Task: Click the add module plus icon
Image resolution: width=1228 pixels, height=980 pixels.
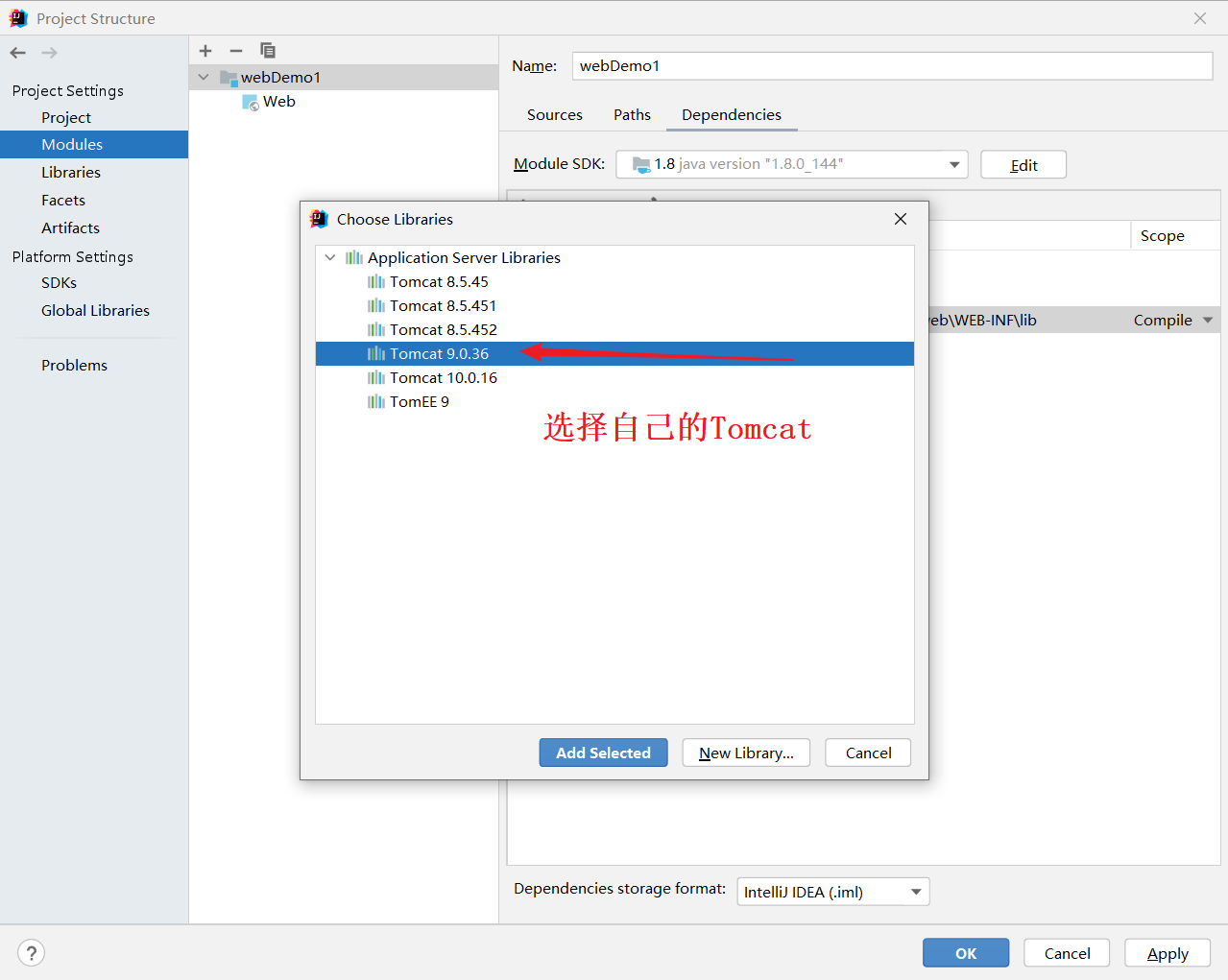Action: pyautogui.click(x=205, y=51)
